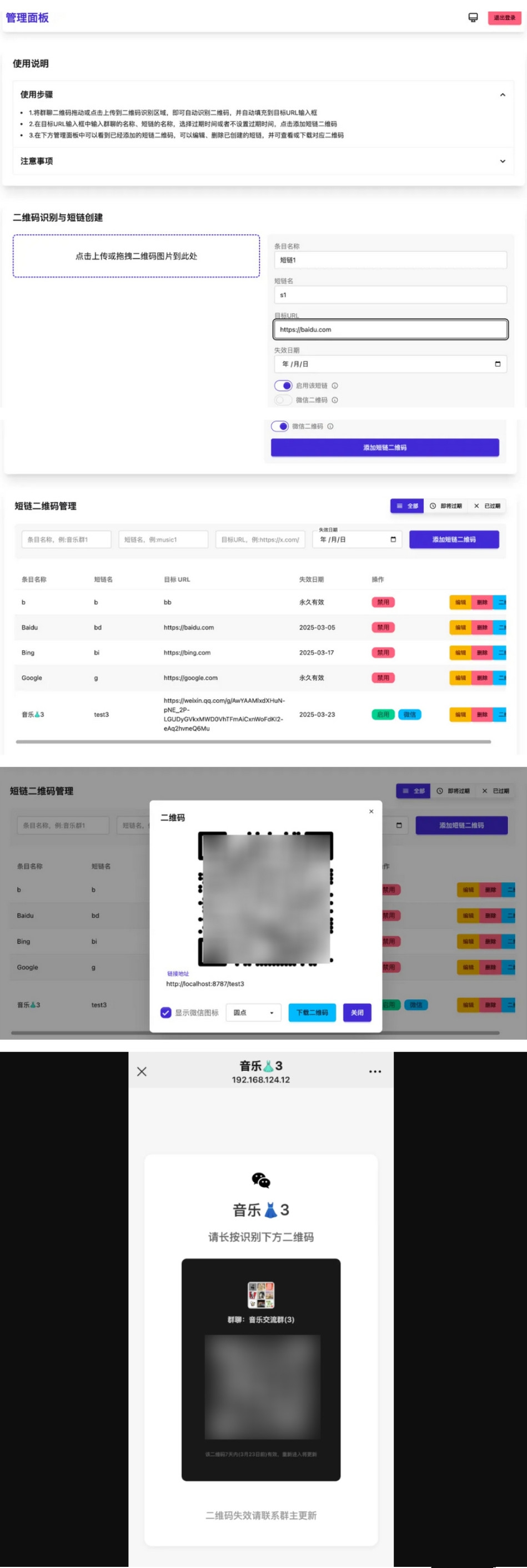Toggle the greyed-out 微信二维码 switch
Viewport: 527px width, 1568px height.
coord(283,400)
